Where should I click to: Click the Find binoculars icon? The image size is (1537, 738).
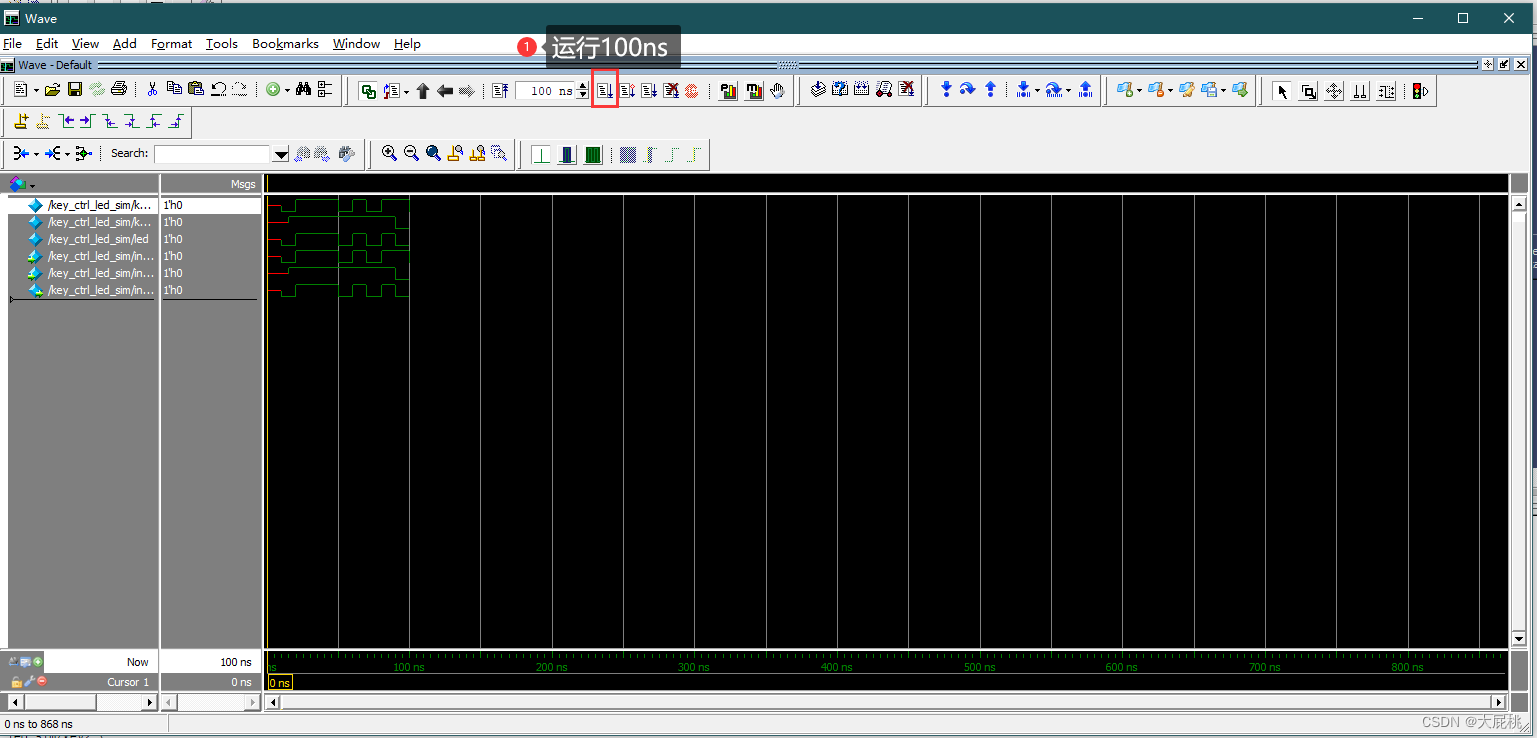pos(303,90)
